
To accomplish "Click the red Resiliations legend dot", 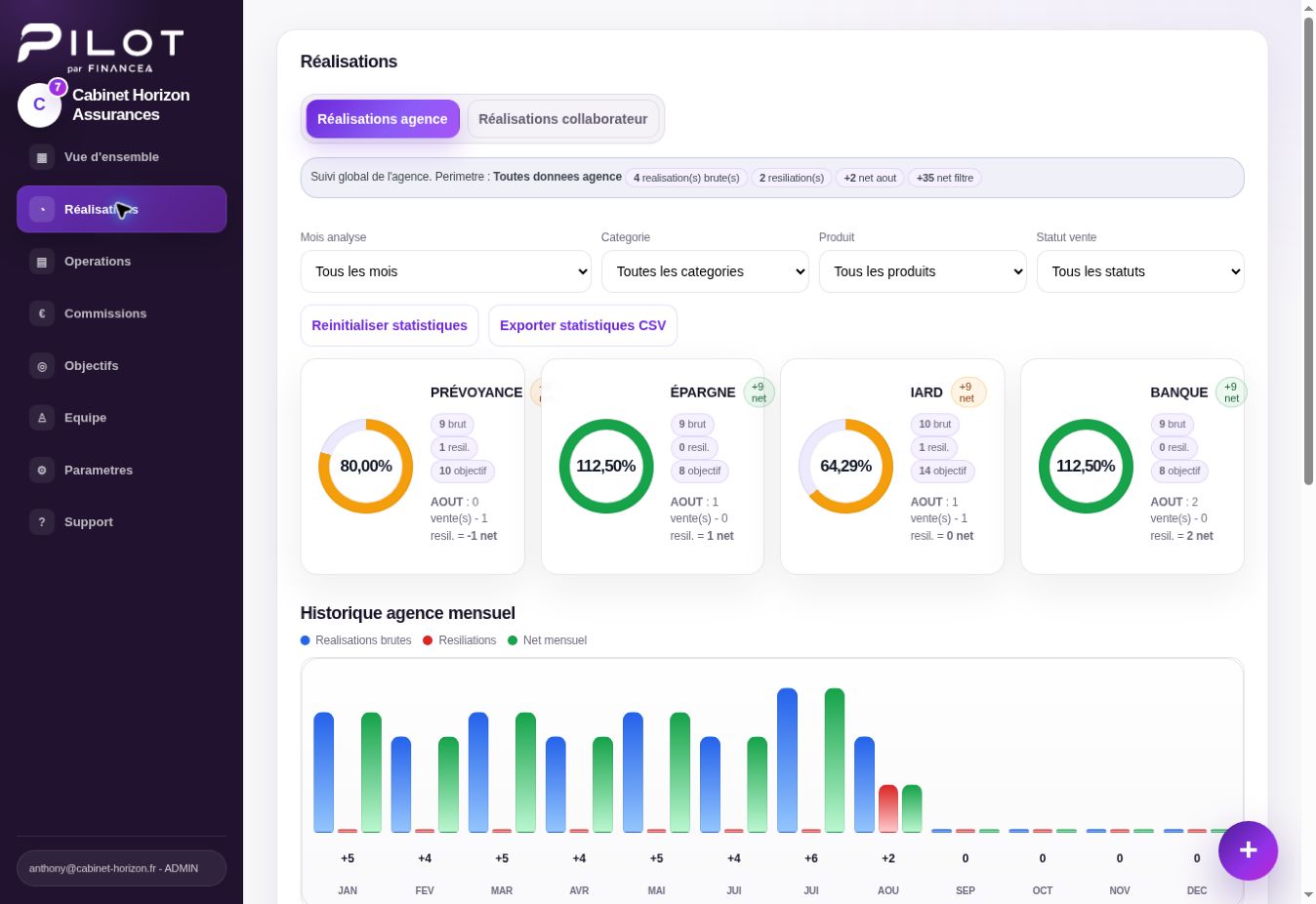I will 428,640.
